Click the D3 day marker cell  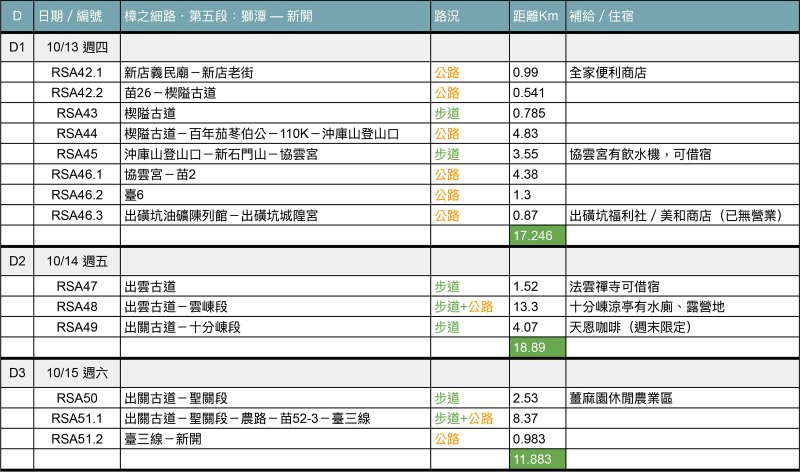[16, 372]
